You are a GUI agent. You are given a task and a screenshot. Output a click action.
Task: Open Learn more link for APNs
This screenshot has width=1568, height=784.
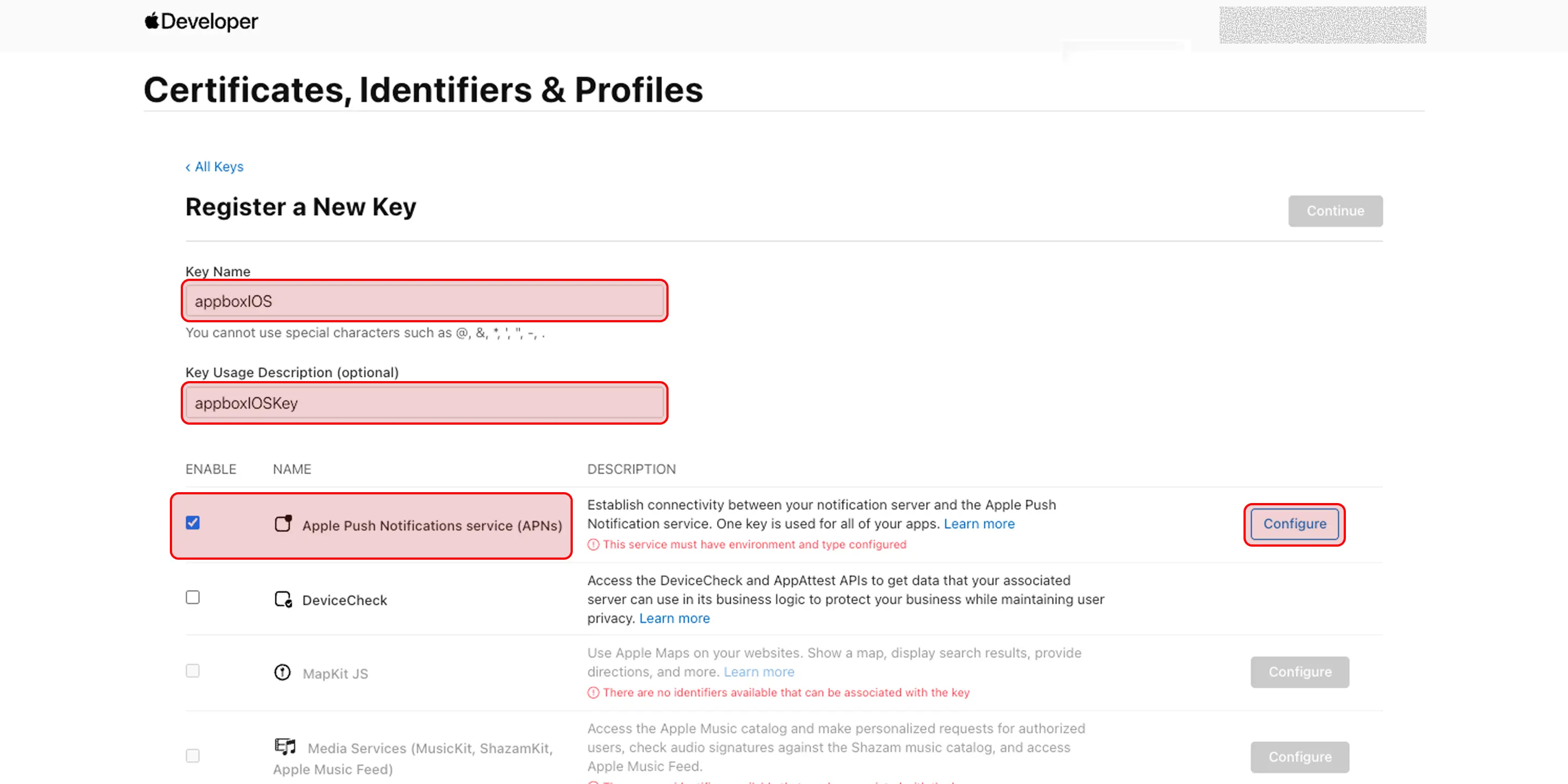[979, 524]
